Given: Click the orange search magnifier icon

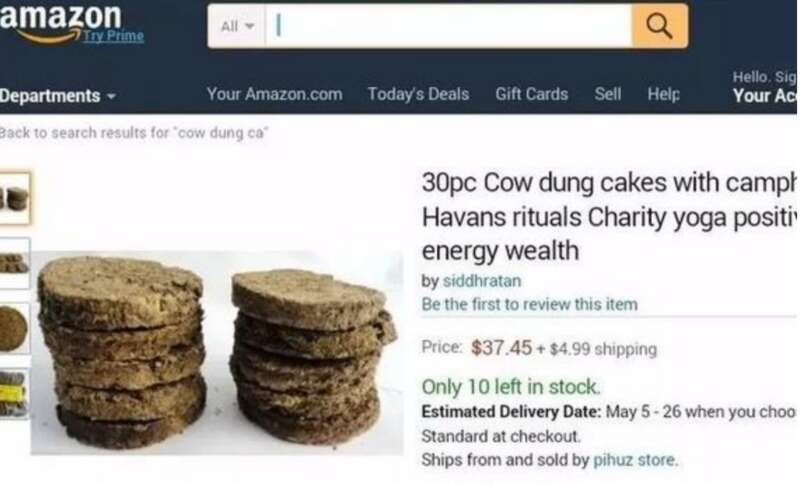Looking at the screenshot, I should pyautogui.click(x=659, y=26).
